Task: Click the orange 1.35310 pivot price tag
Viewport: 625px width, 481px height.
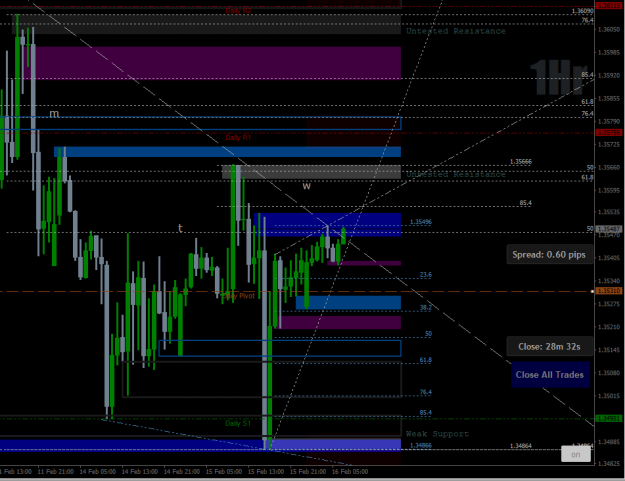Action: tap(608, 291)
